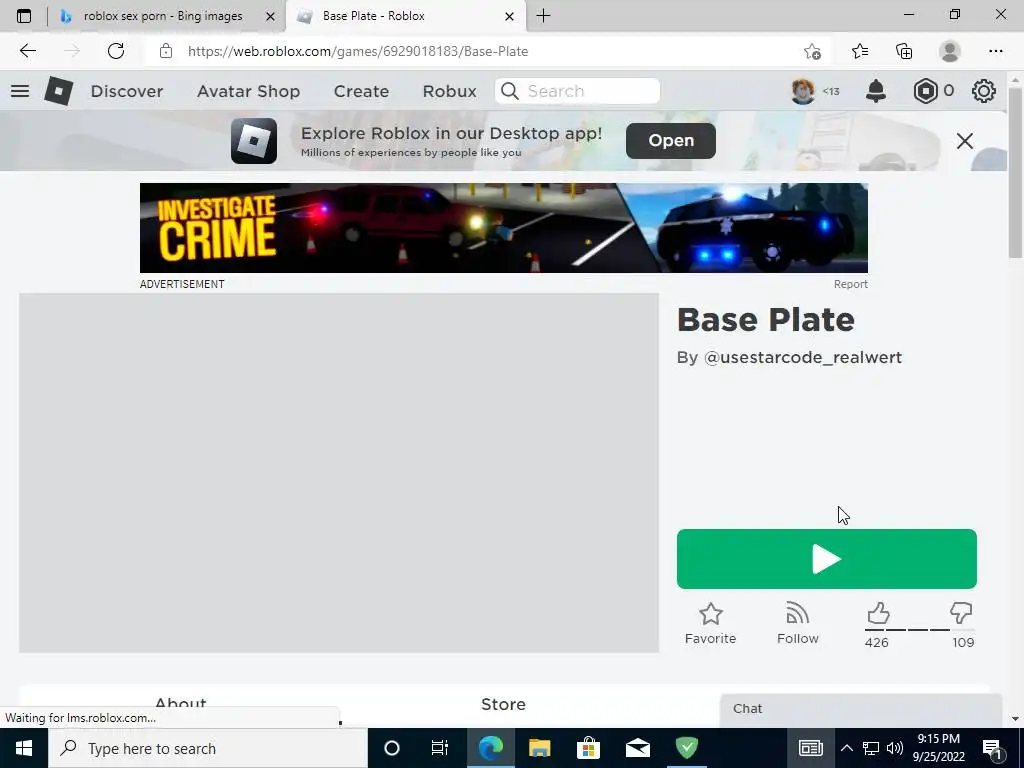Screen dimensions: 1024x768
Task: Open the tab actions menu
Action: 24,16
